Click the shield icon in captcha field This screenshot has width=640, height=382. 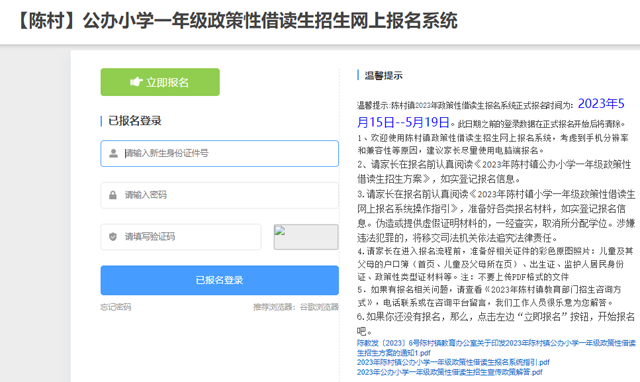pos(113,237)
